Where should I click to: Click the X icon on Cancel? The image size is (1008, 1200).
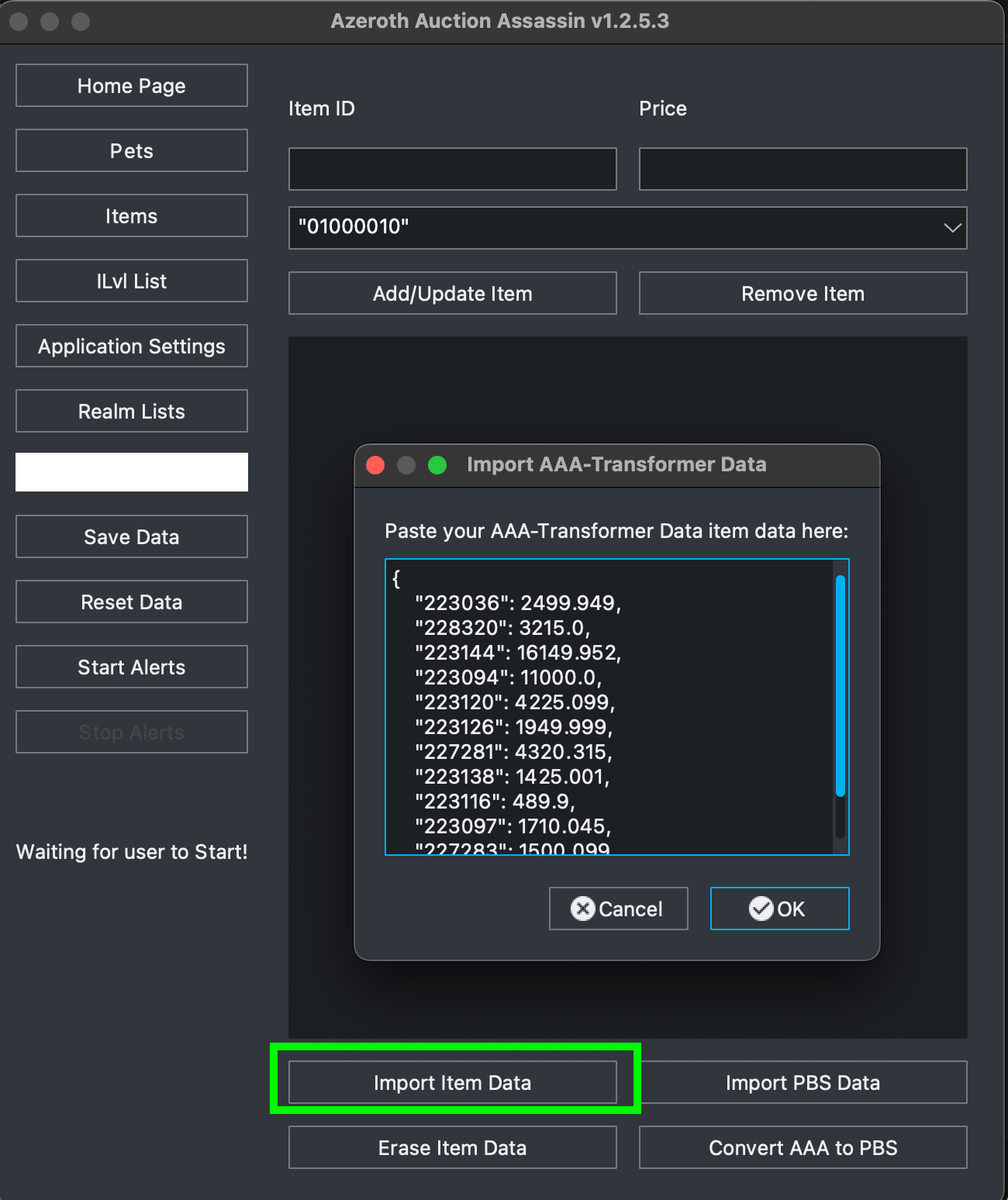pyautogui.click(x=582, y=909)
